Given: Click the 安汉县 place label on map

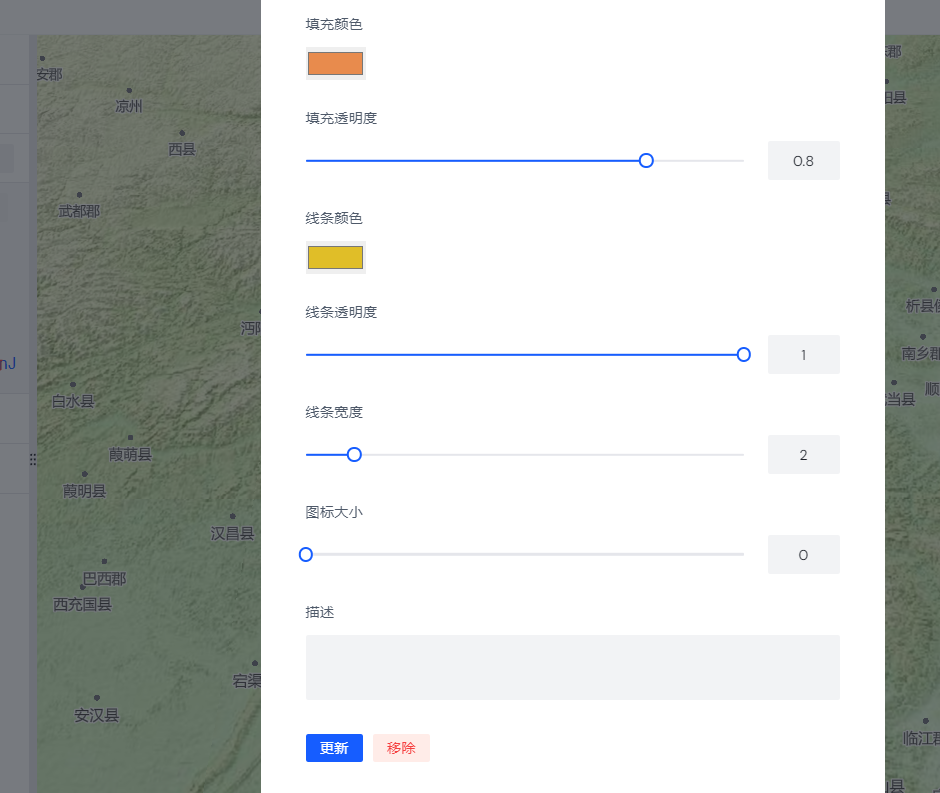Looking at the screenshot, I should pyautogui.click(x=97, y=715).
